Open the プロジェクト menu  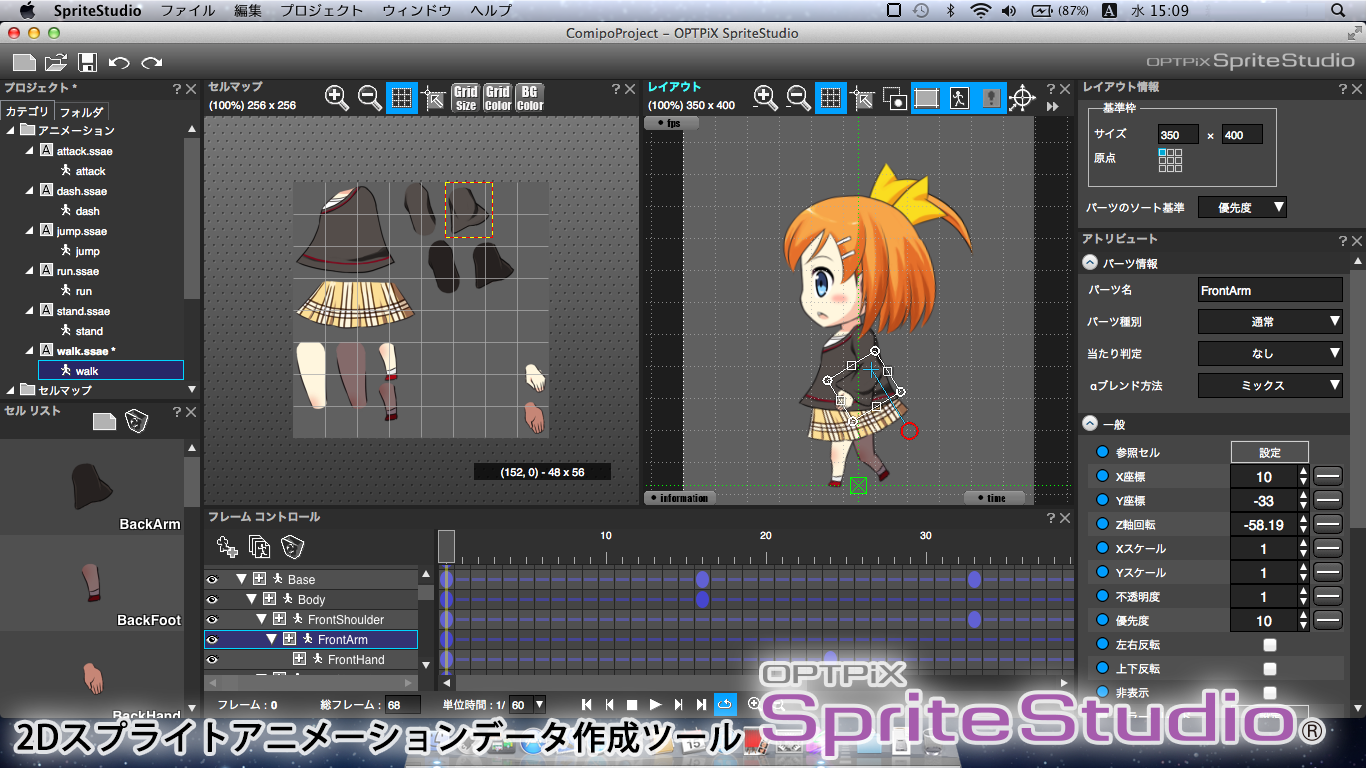pos(322,11)
